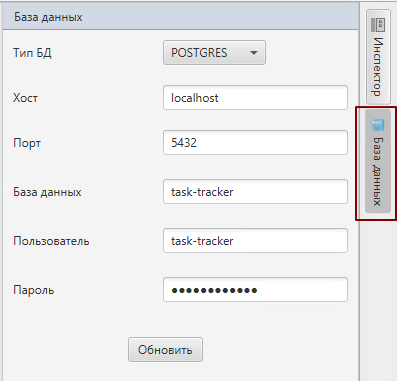Viewport: 397px width, 381px height.
Task: Click the Пароль password field
Action: tap(255, 290)
